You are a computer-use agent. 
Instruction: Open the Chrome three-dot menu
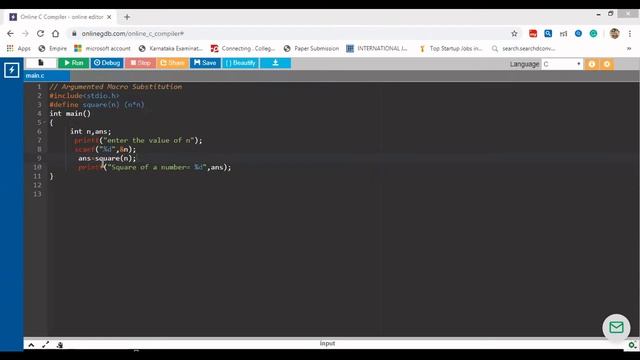(x=630, y=33)
